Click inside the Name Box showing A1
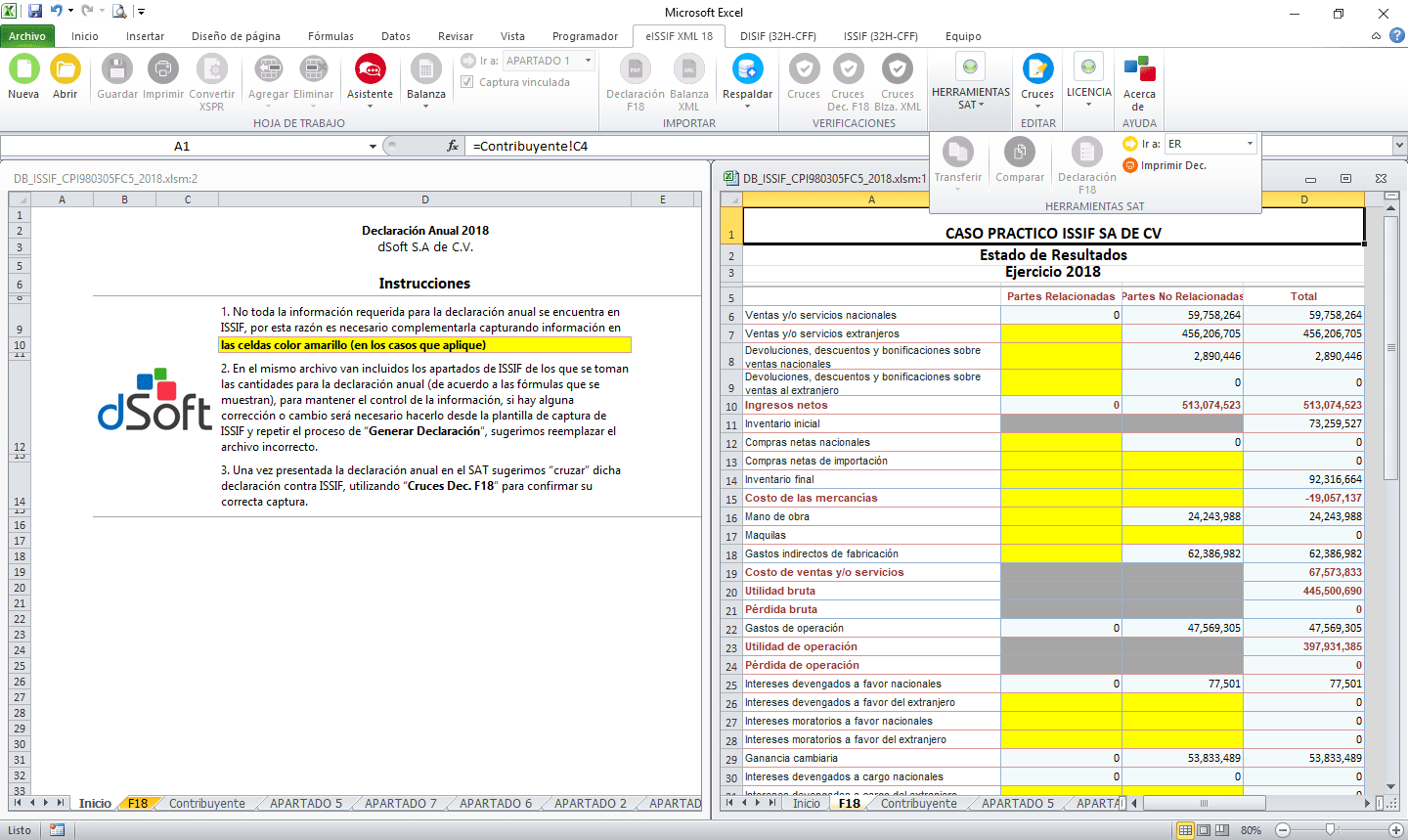Viewport: 1408px width, 840px height. 196,145
